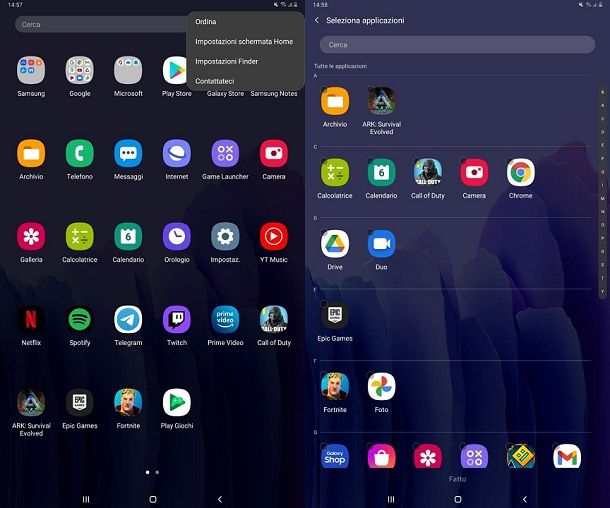Open Archivio in the app drawer
Viewport: 610px width, 508px height.
pos(31,154)
